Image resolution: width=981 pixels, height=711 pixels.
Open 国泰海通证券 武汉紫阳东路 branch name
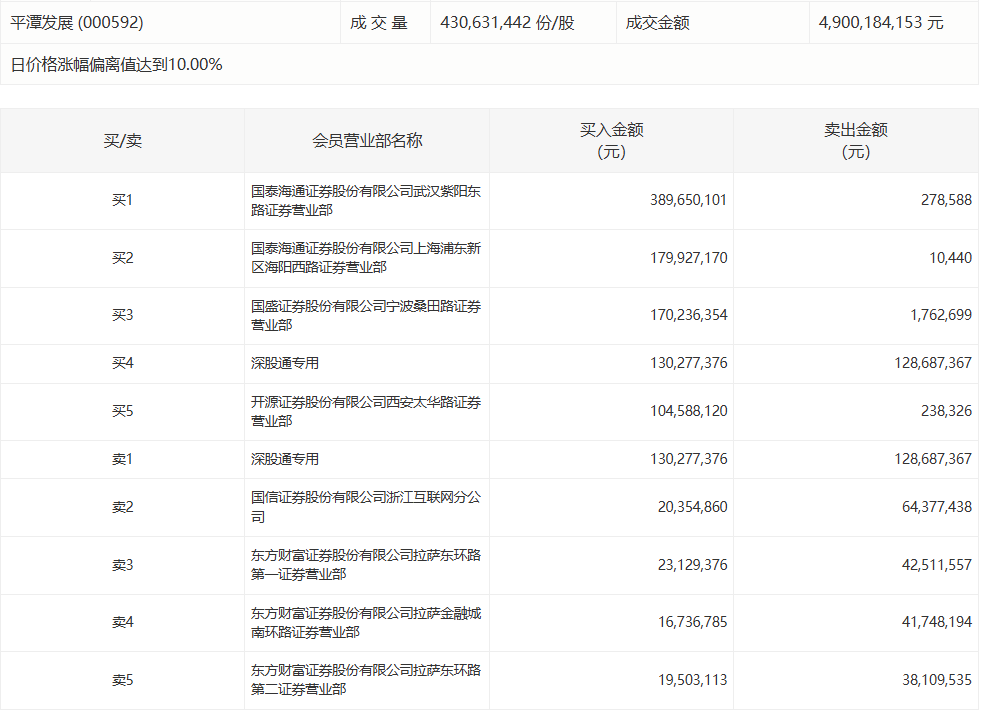365,201
